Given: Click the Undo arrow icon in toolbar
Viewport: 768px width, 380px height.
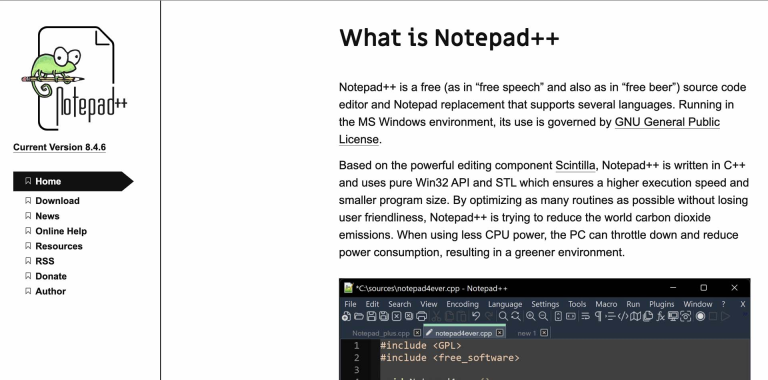Looking at the screenshot, I should click(476, 316).
